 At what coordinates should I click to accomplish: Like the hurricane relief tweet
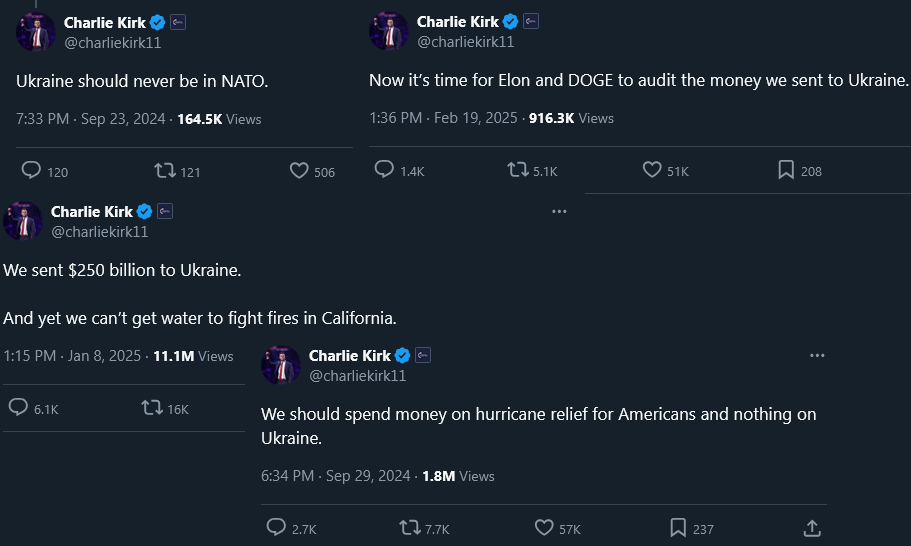[544, 528]
